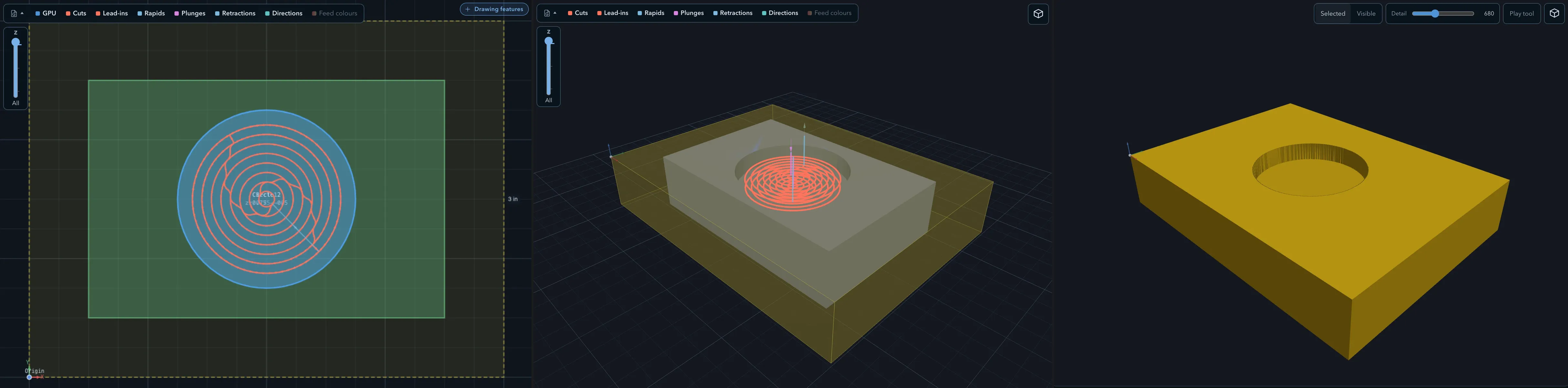The width and height of the screenshot is (1568, 388).
Task: Toggle Lead-ins in the 3D toolpath view
Action: click(x=613, y=13)
